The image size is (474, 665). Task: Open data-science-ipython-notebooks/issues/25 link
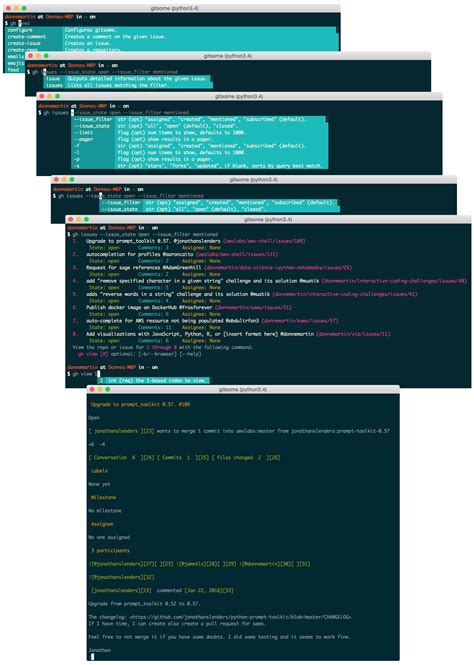coord(278,268)
